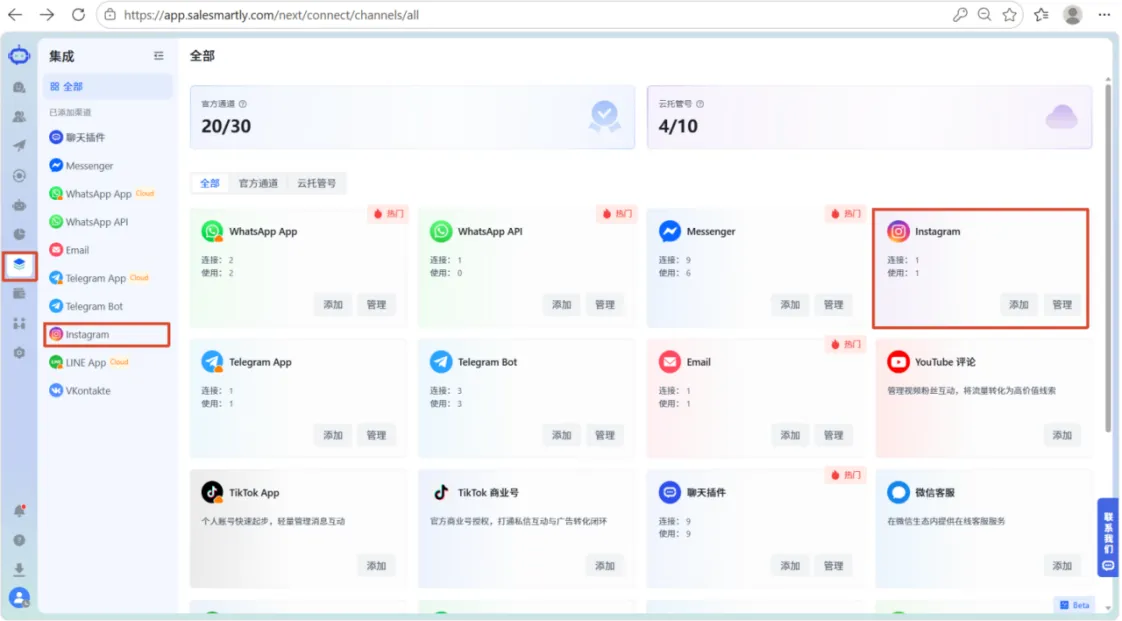Open the browser three-dot menu
The height and width of the screenshot is (621, 1122).
point(1104,14)
